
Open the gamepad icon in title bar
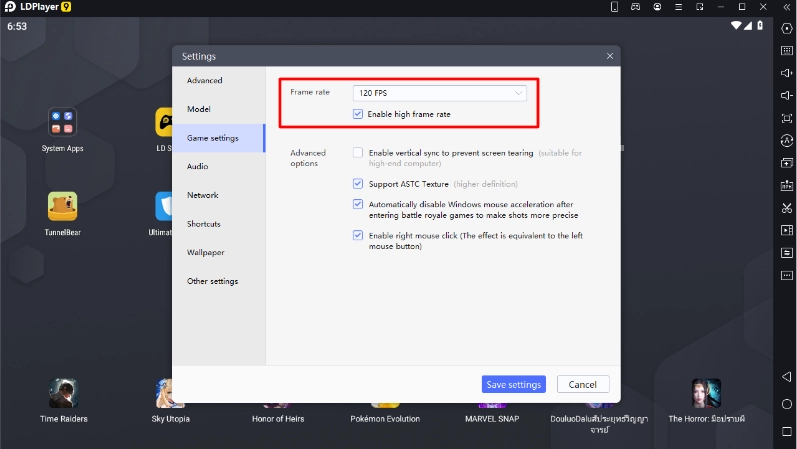coord(636,7)
